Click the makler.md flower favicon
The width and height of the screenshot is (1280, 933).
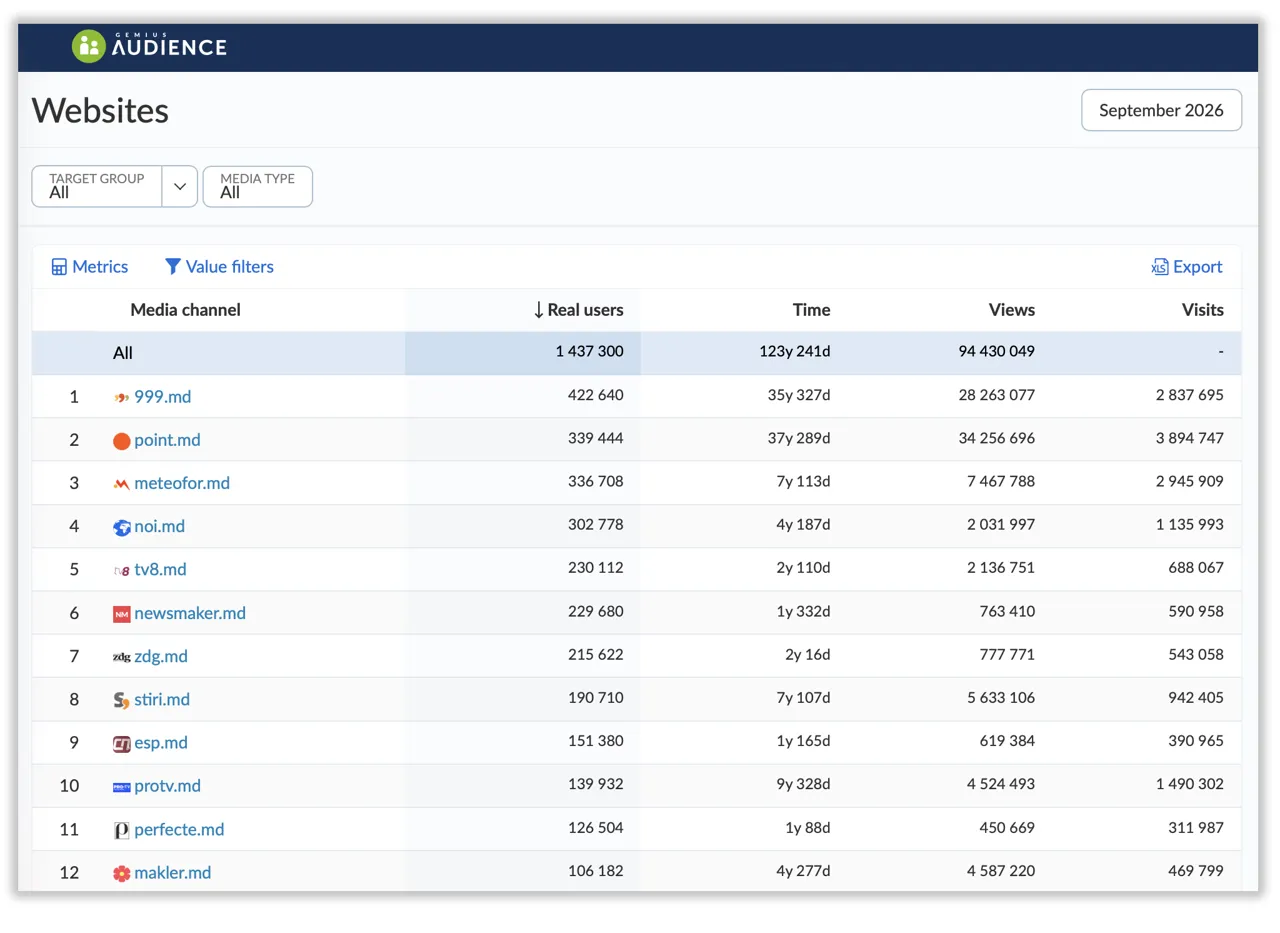click(x=121, y=873)
